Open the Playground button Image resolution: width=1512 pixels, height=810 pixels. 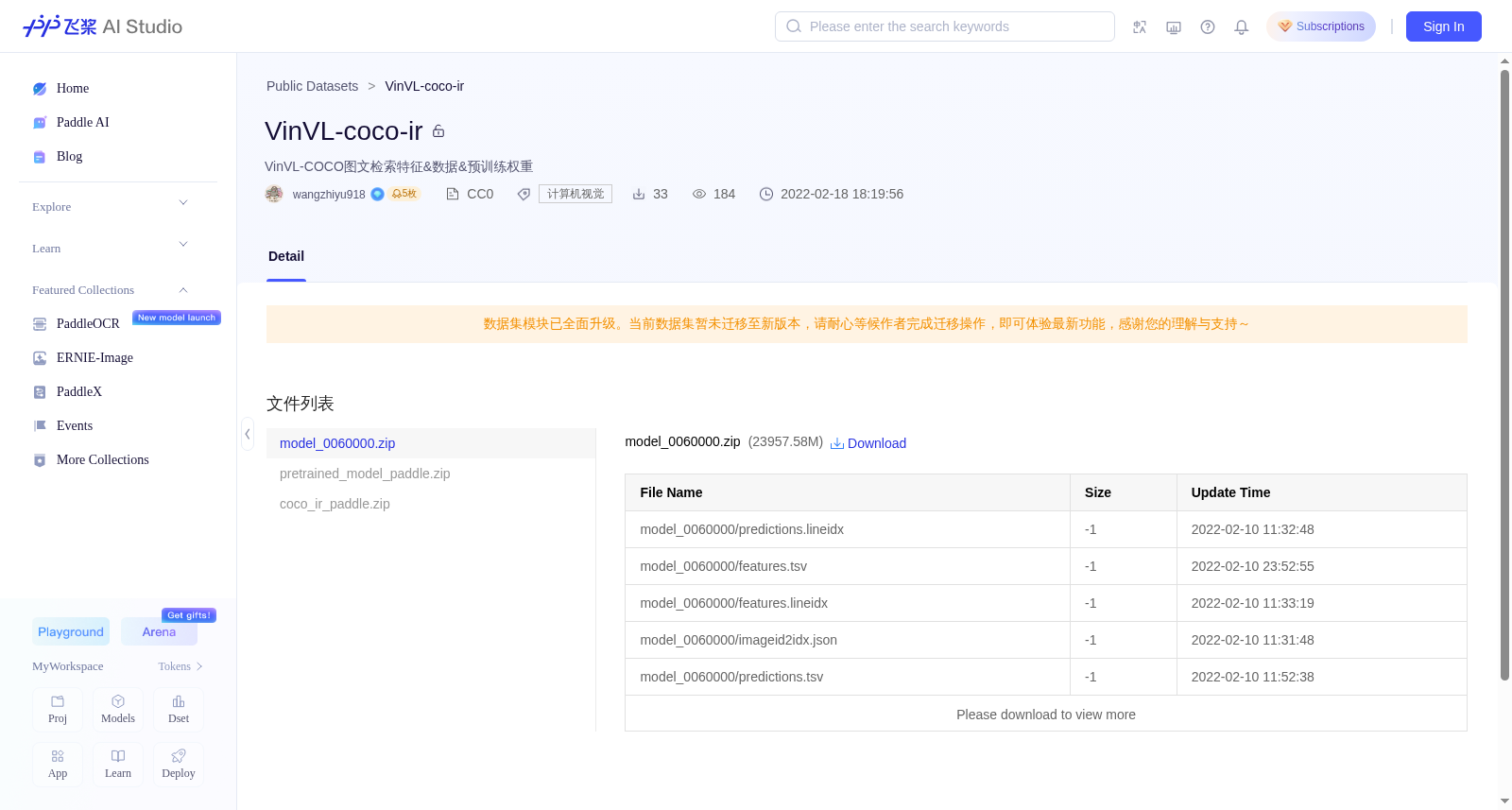pos(71,631)
